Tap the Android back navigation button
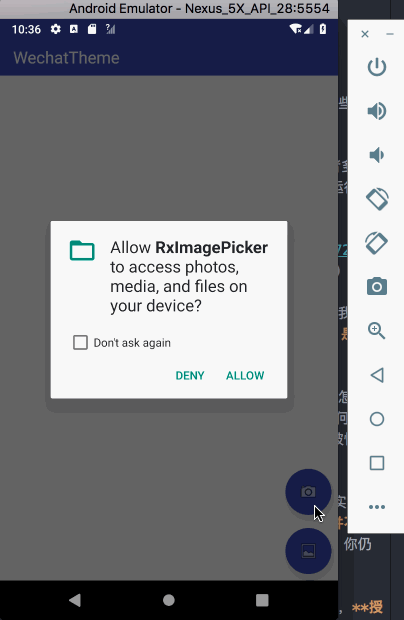The height and width of the screenshot is (620, 404). click(x=75, y=600)
